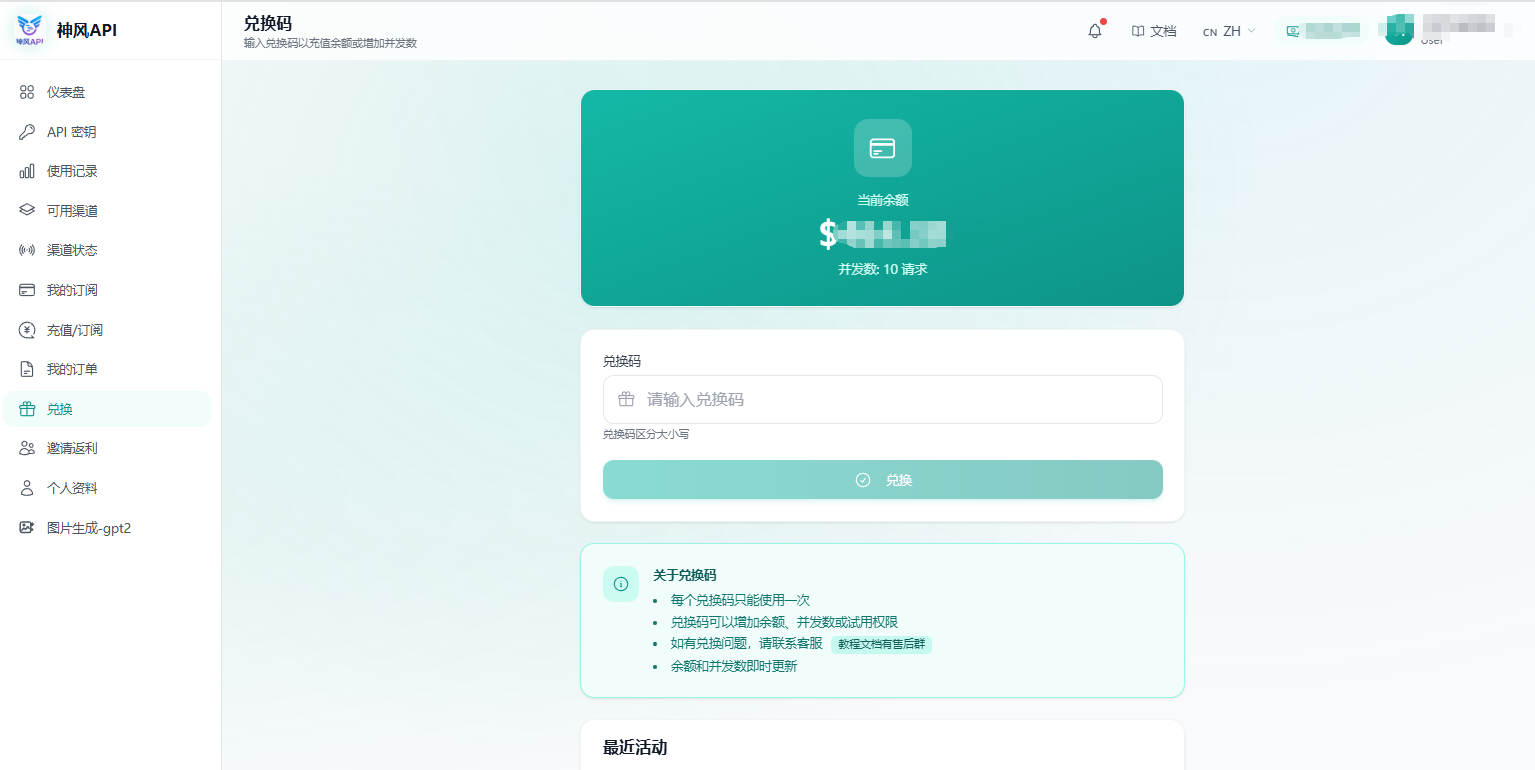
Task: Click the 渠道状态 signal icon
Action: [x=27, y=250]
